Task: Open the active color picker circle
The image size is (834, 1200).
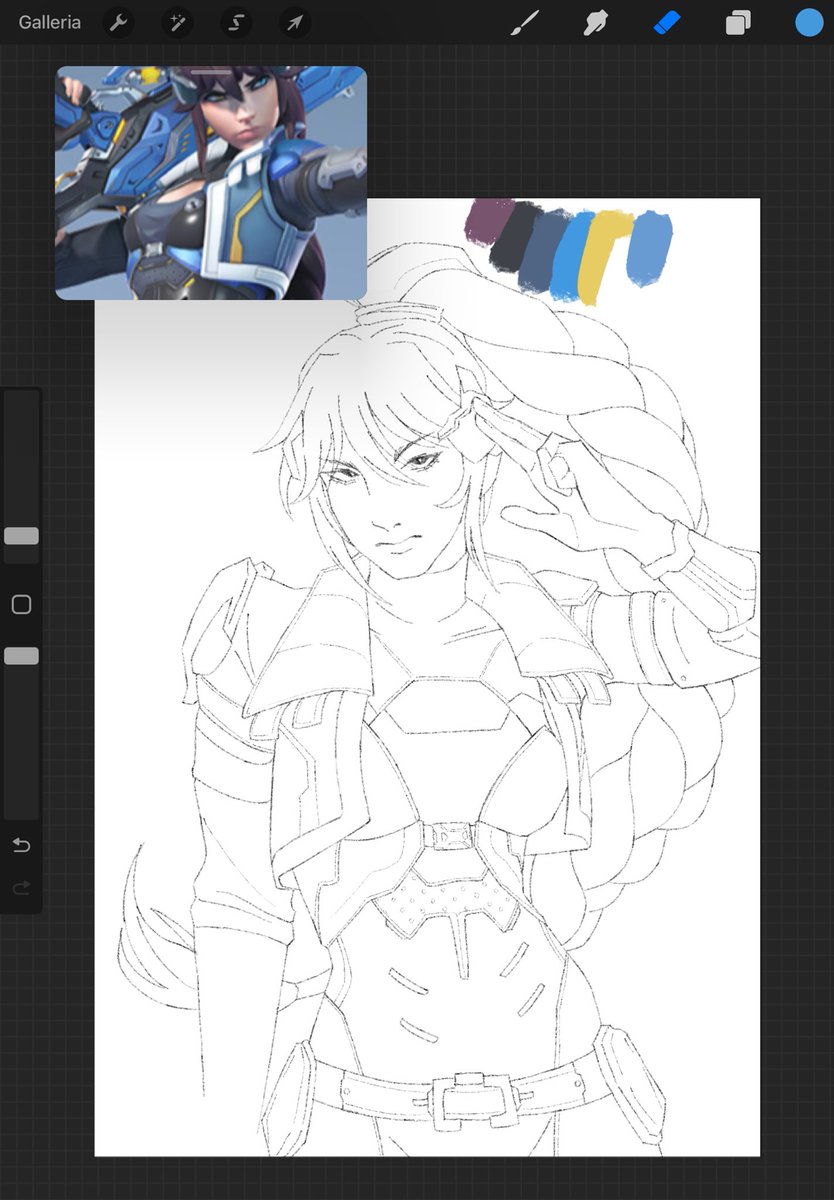Action: (x=809, y=22)
